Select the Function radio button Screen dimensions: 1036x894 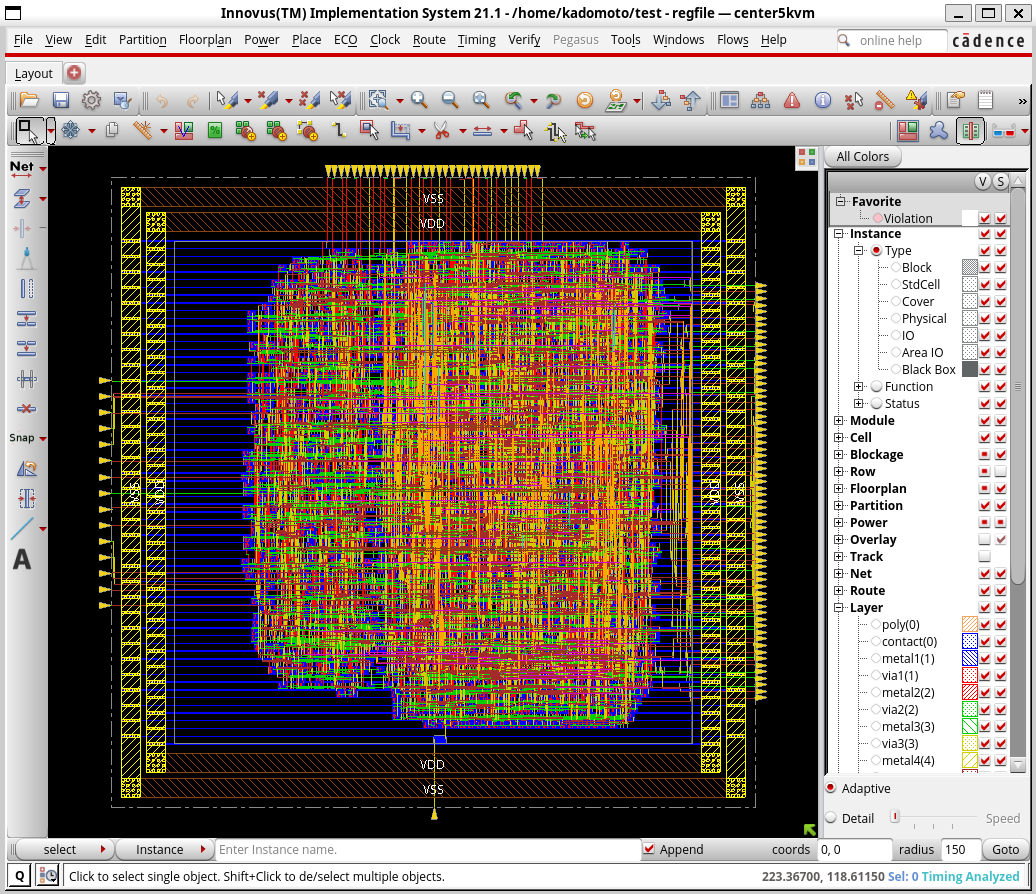click(876, 387)
